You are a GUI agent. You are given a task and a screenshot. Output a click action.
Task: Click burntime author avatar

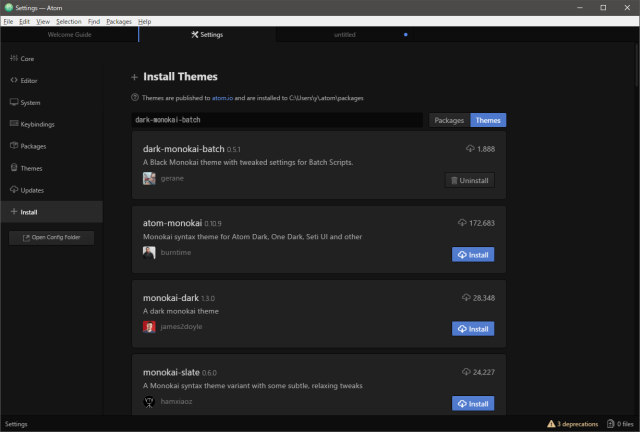coord(149,253)
